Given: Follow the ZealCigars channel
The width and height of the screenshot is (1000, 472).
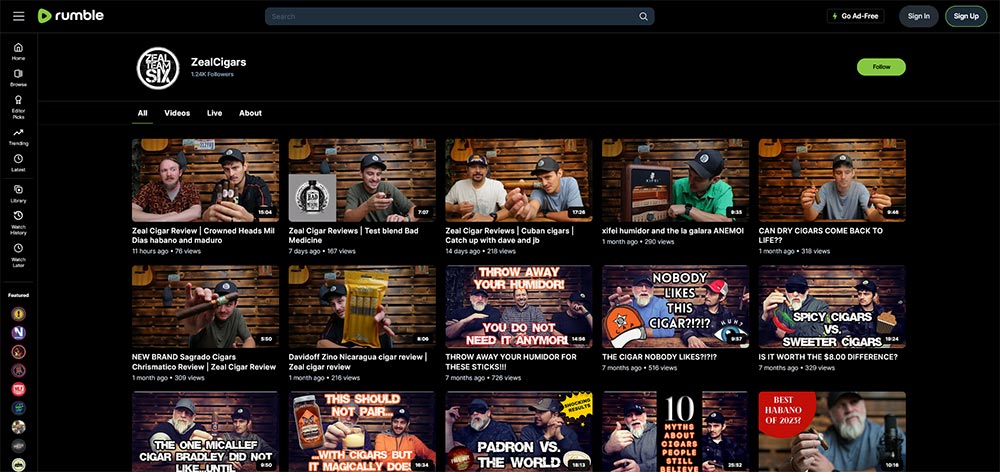Looking at the screenshot, I should pyautogui.click(x=881, y=67).
